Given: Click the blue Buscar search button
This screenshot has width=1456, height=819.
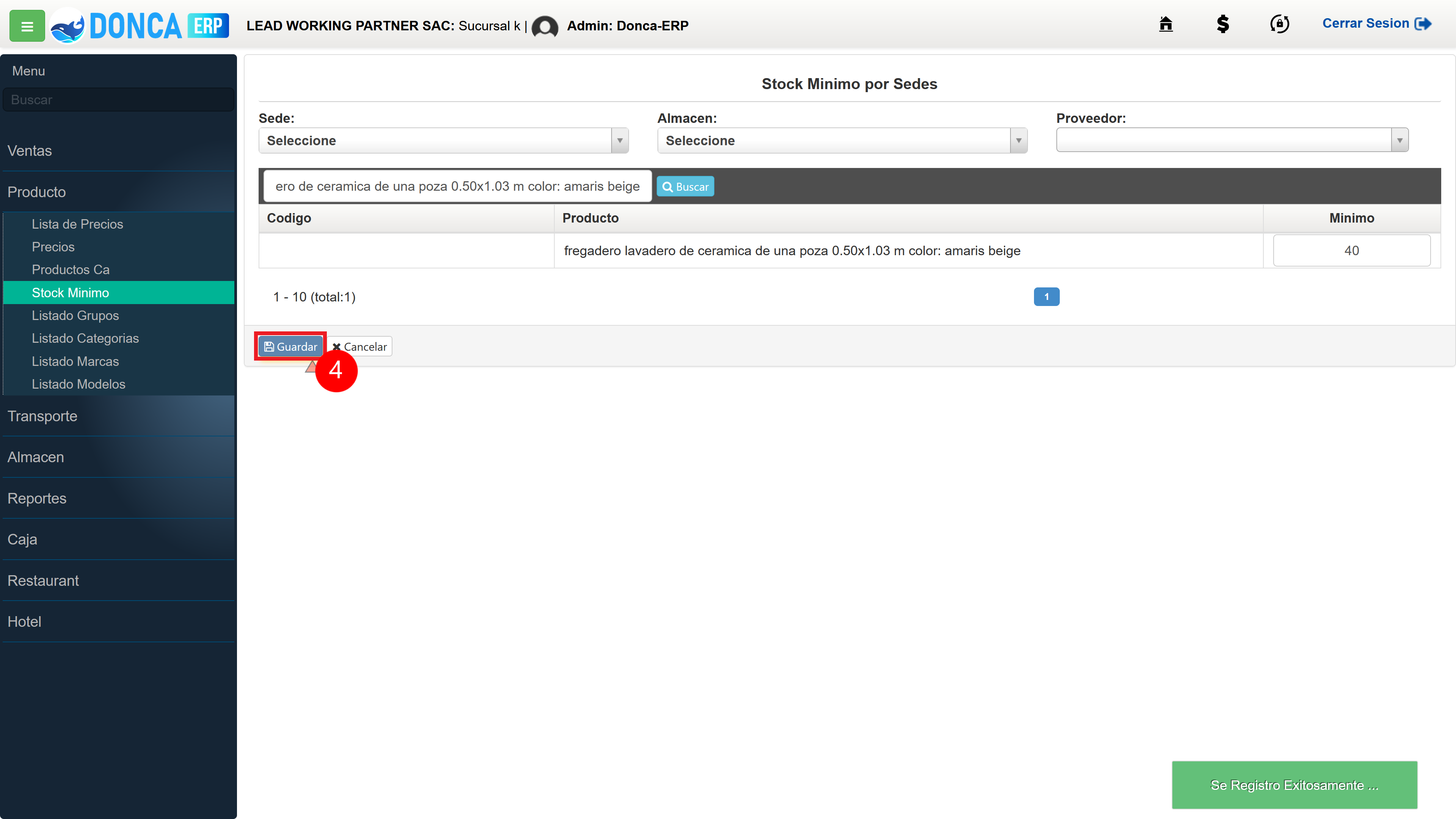Looking at the screenshot, I should click(685, 187).
